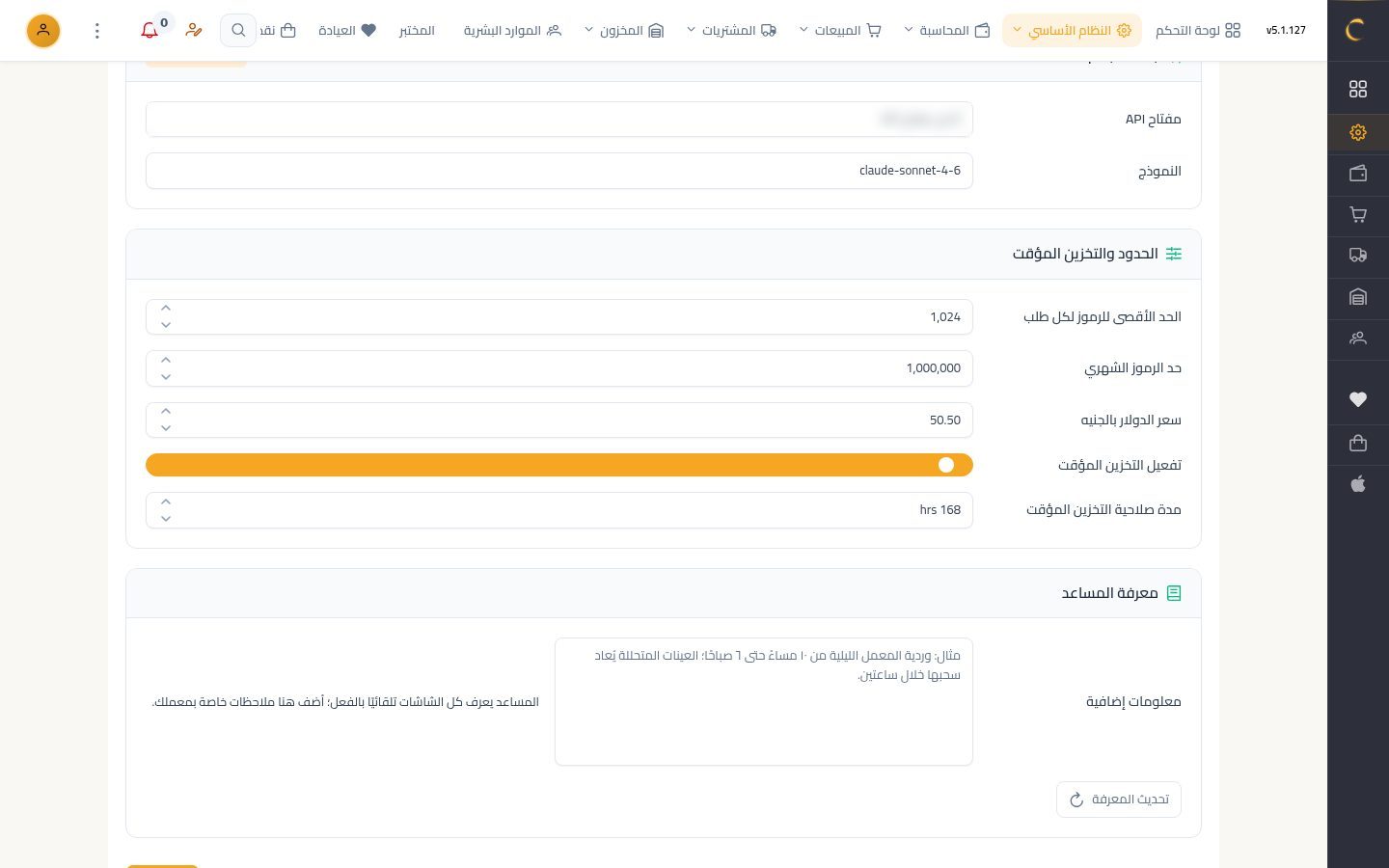This screenshot has height=868, width=1389.
Task: Click the سعر الدولار بالجنيه field showing 50.50
Action: click(559, 420)
